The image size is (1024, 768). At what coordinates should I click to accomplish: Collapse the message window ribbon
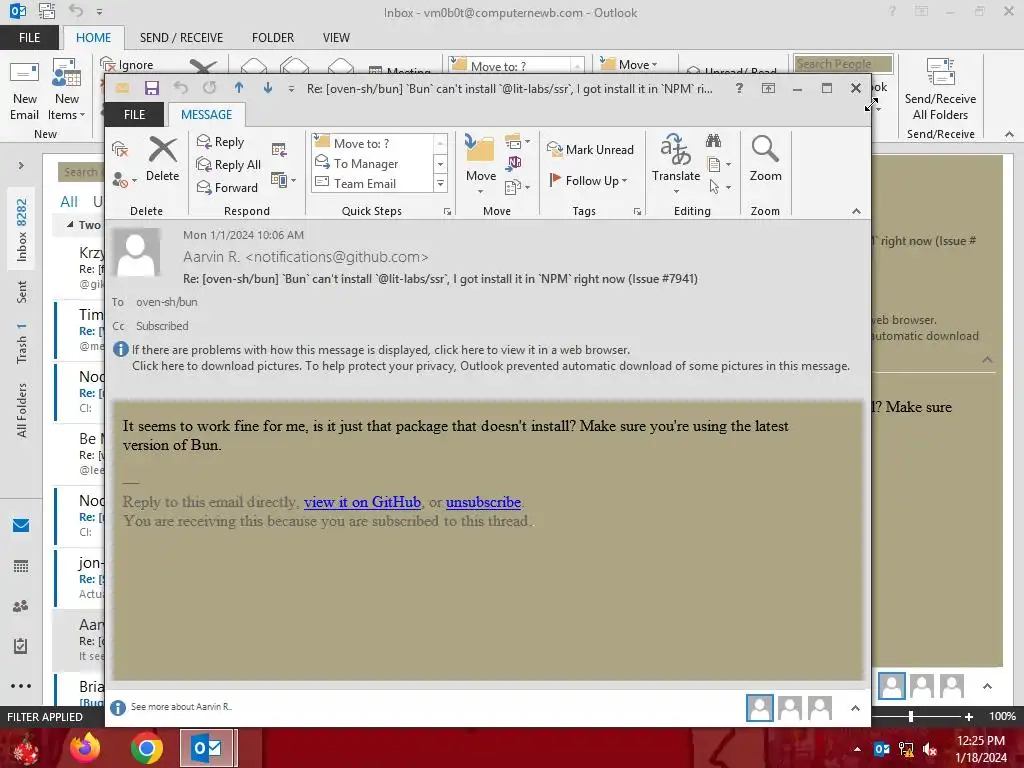coord(856,212)
